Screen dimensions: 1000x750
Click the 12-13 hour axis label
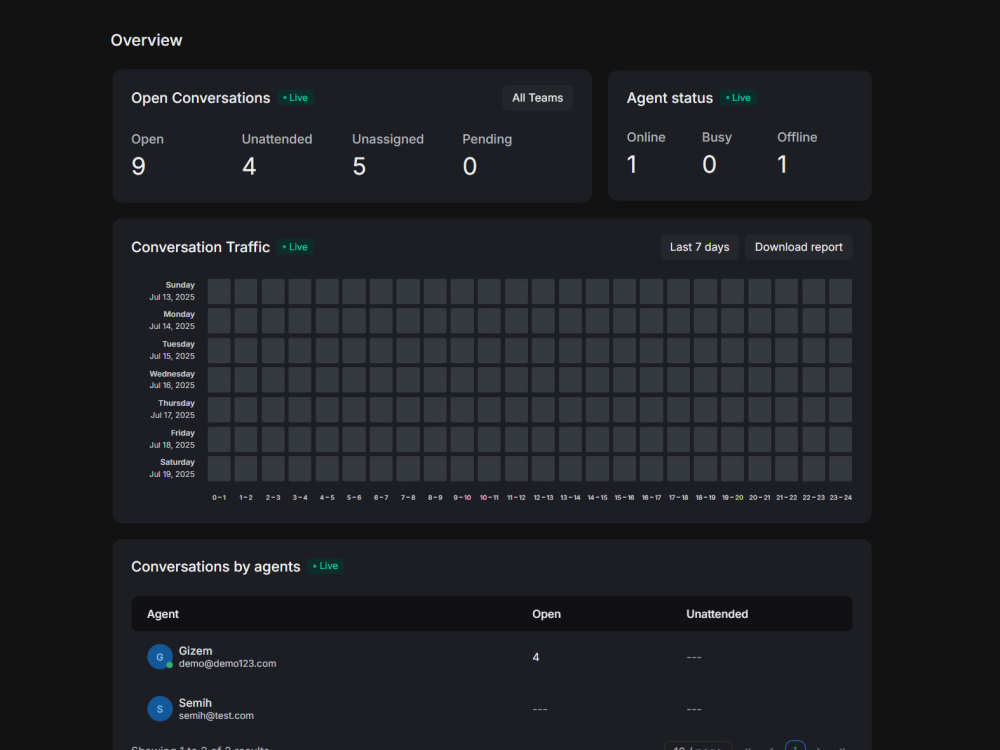(543, 497)
